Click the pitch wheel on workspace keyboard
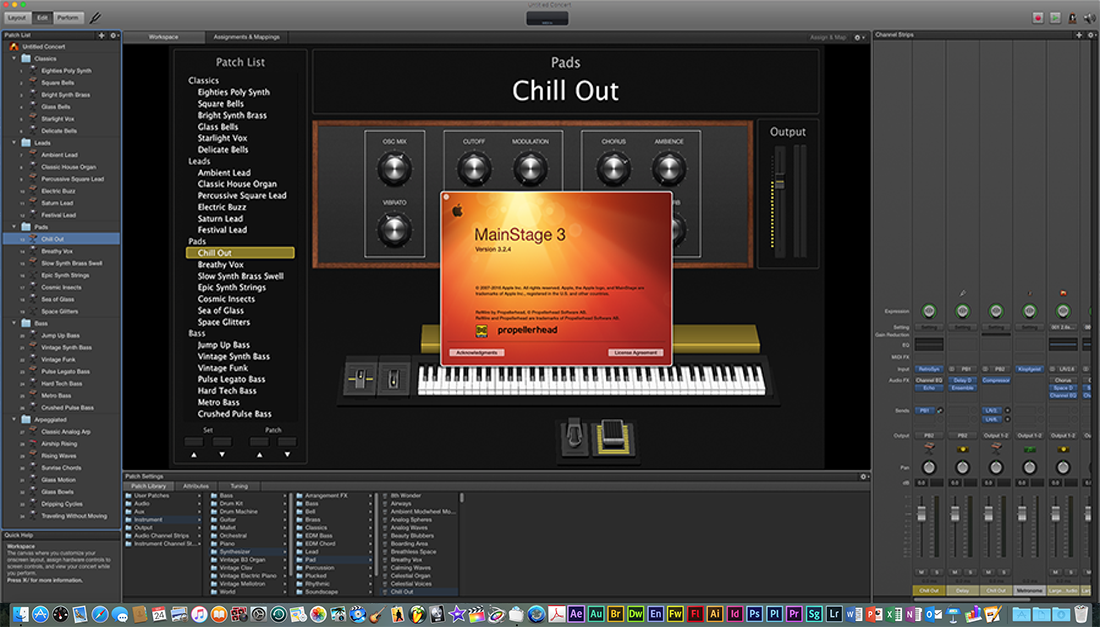The width and height of the screenshot is (1100, 627). coord(361,378)
